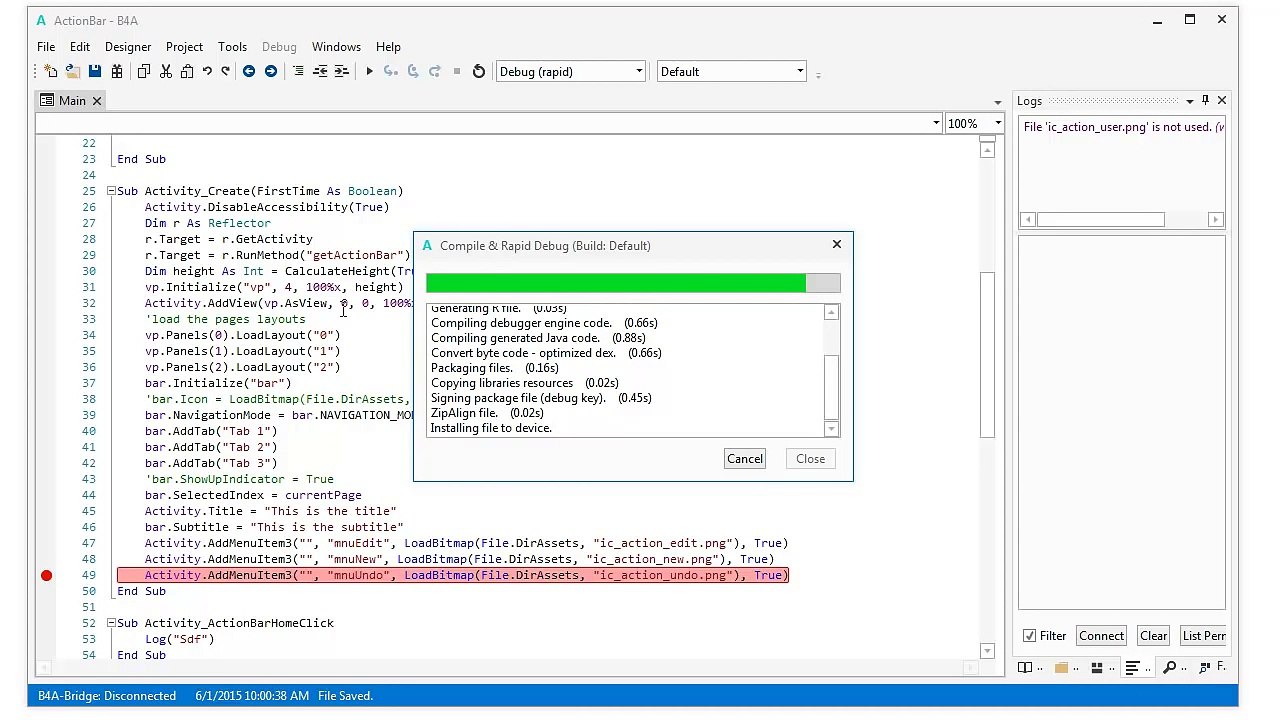Cancel the compile dialog
This screenshot has height=720, width=1280.
pos(745,459)
